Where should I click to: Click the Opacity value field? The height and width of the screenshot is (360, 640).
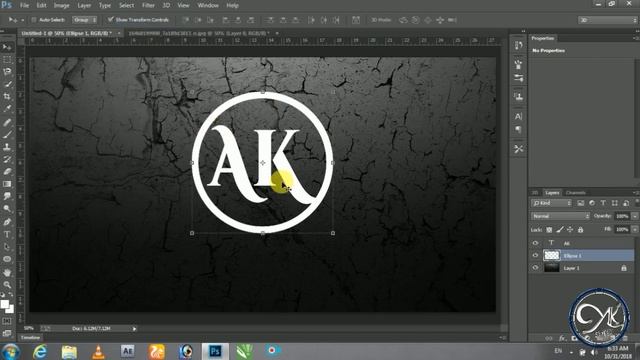click(x=622, y=216)
